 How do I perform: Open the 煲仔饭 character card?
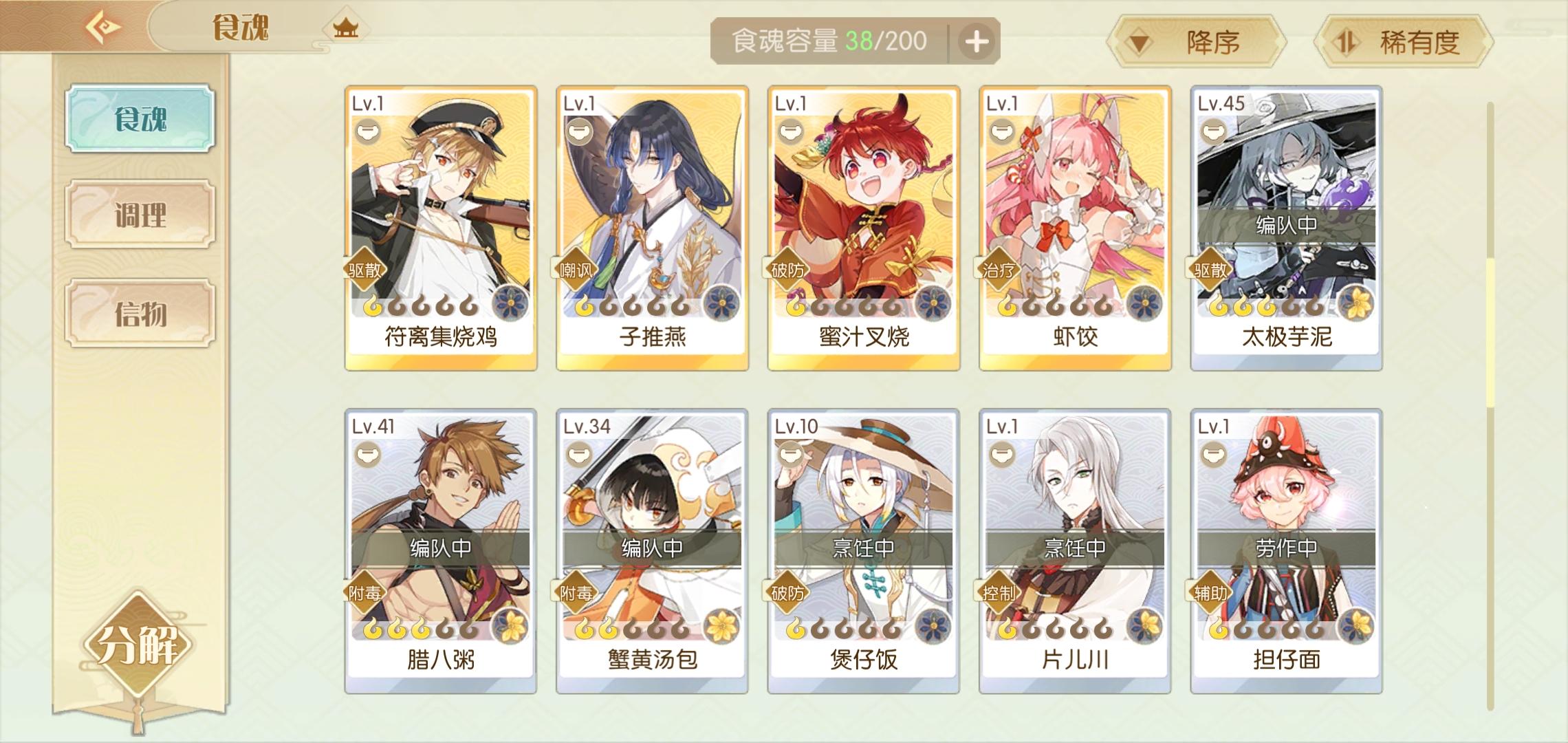(864, 551)
